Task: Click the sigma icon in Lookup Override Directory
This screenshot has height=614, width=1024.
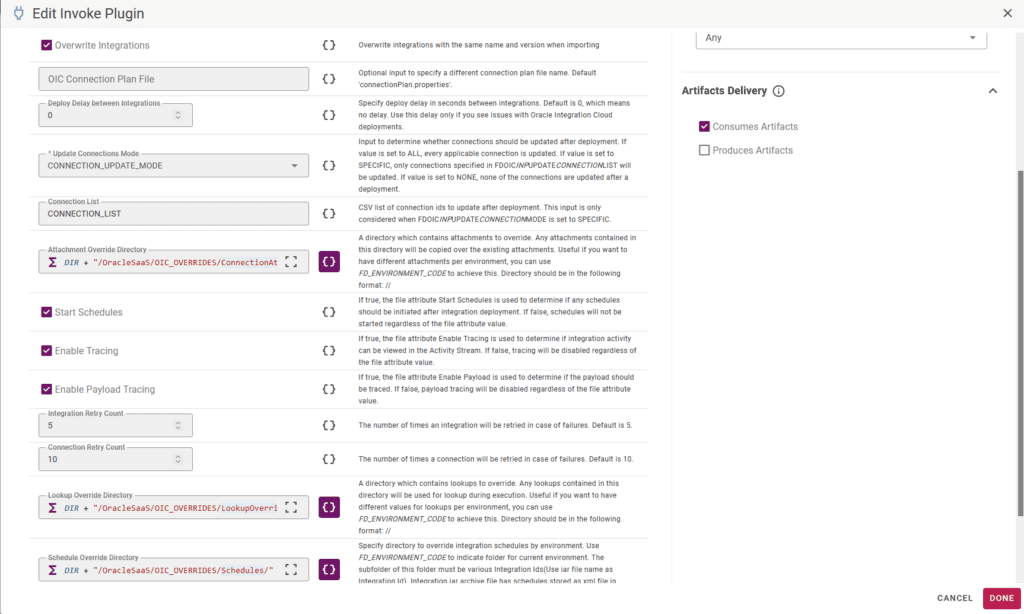Action: coord(52,508)
